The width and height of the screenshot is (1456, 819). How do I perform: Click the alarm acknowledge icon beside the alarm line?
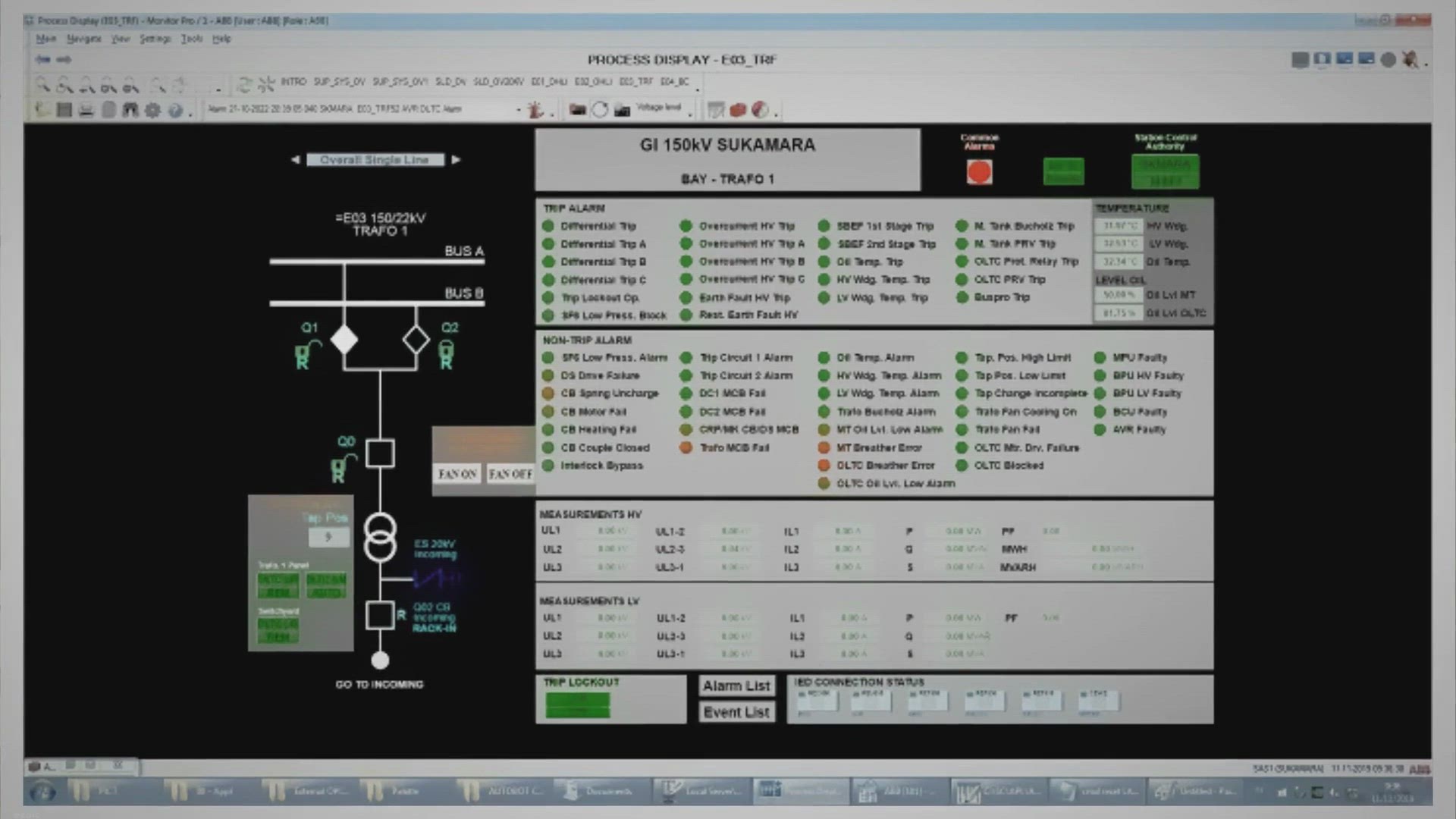click(535, 110)
